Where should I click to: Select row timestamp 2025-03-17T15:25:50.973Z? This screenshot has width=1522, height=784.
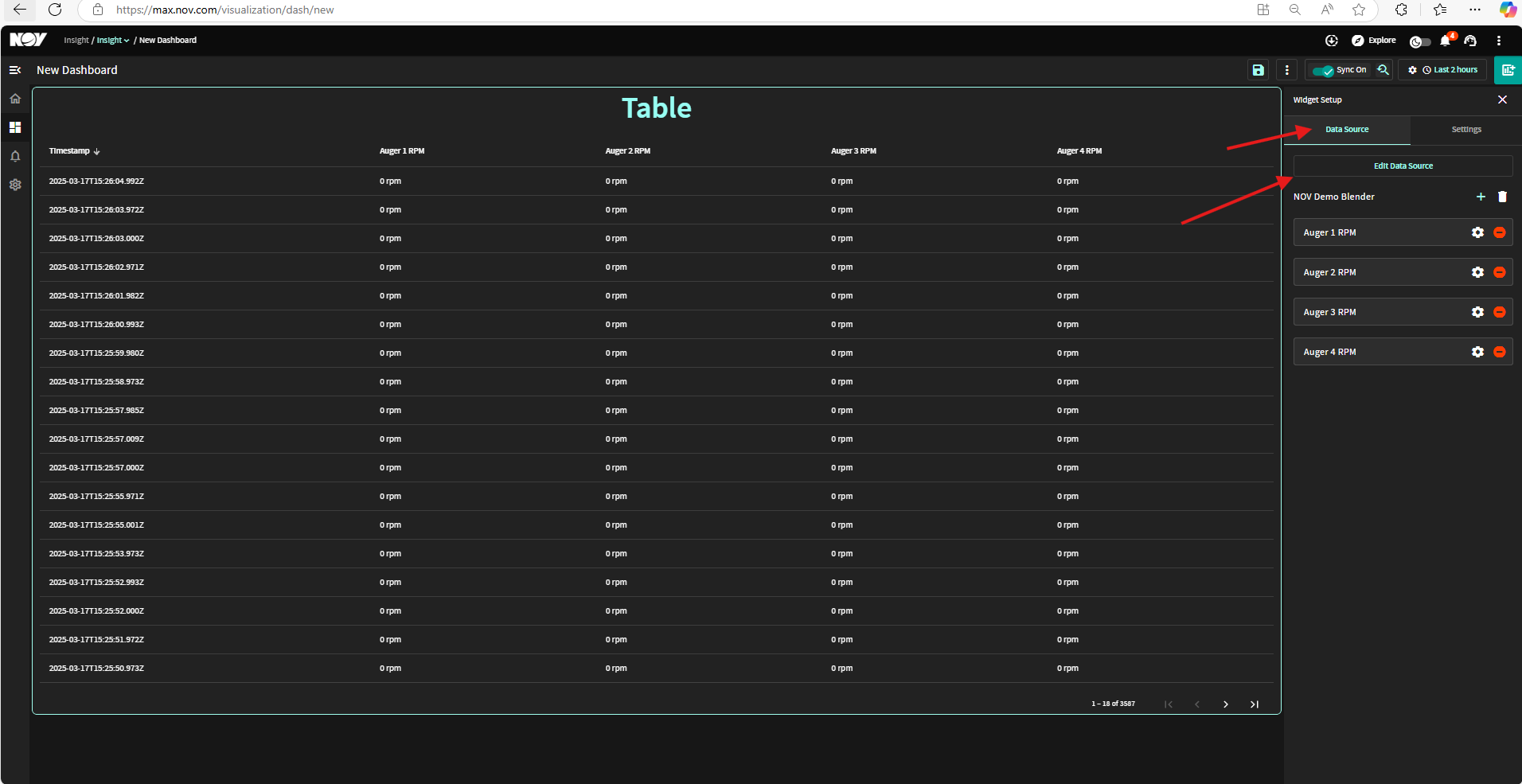96,669
